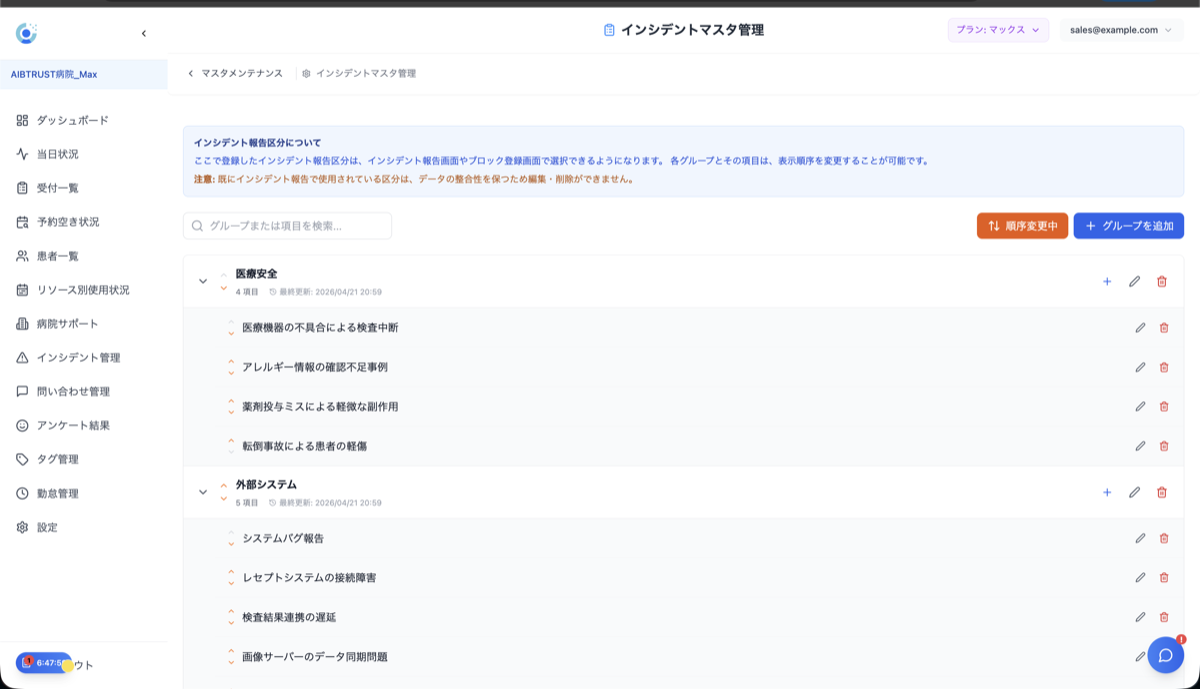Click the pencil icon to edit 医療安全 group
Image resolution: width=1200 pixels, height=689 pixels.
(1134, 282)
